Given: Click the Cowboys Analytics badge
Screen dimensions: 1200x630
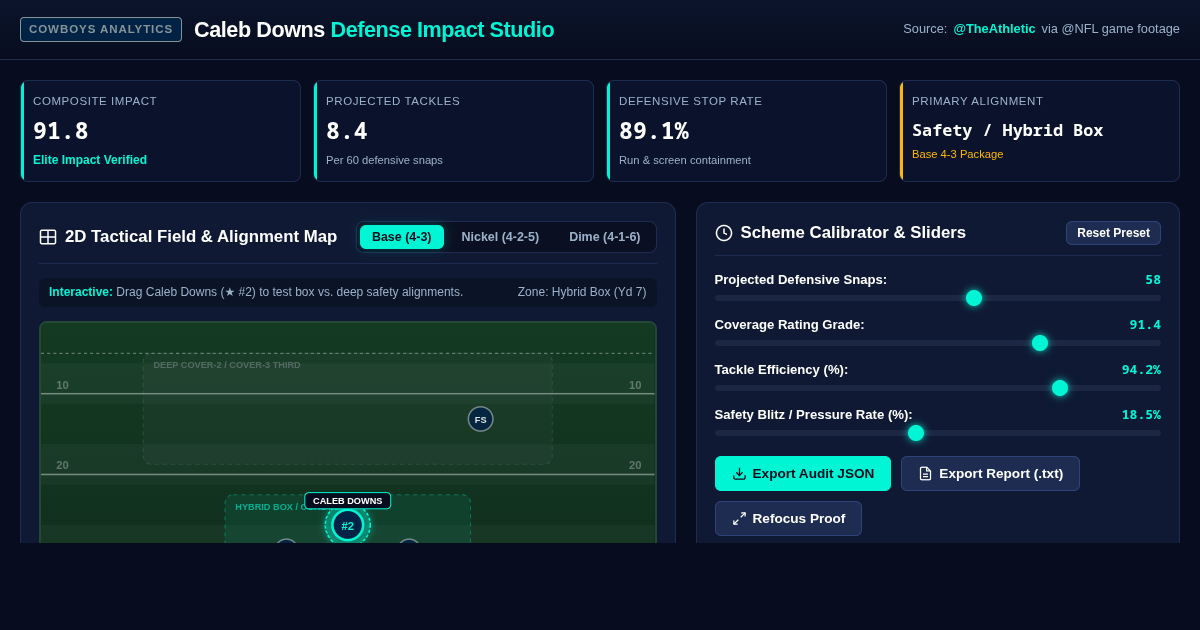Looking at the screenshot, I should click(101, 29).
